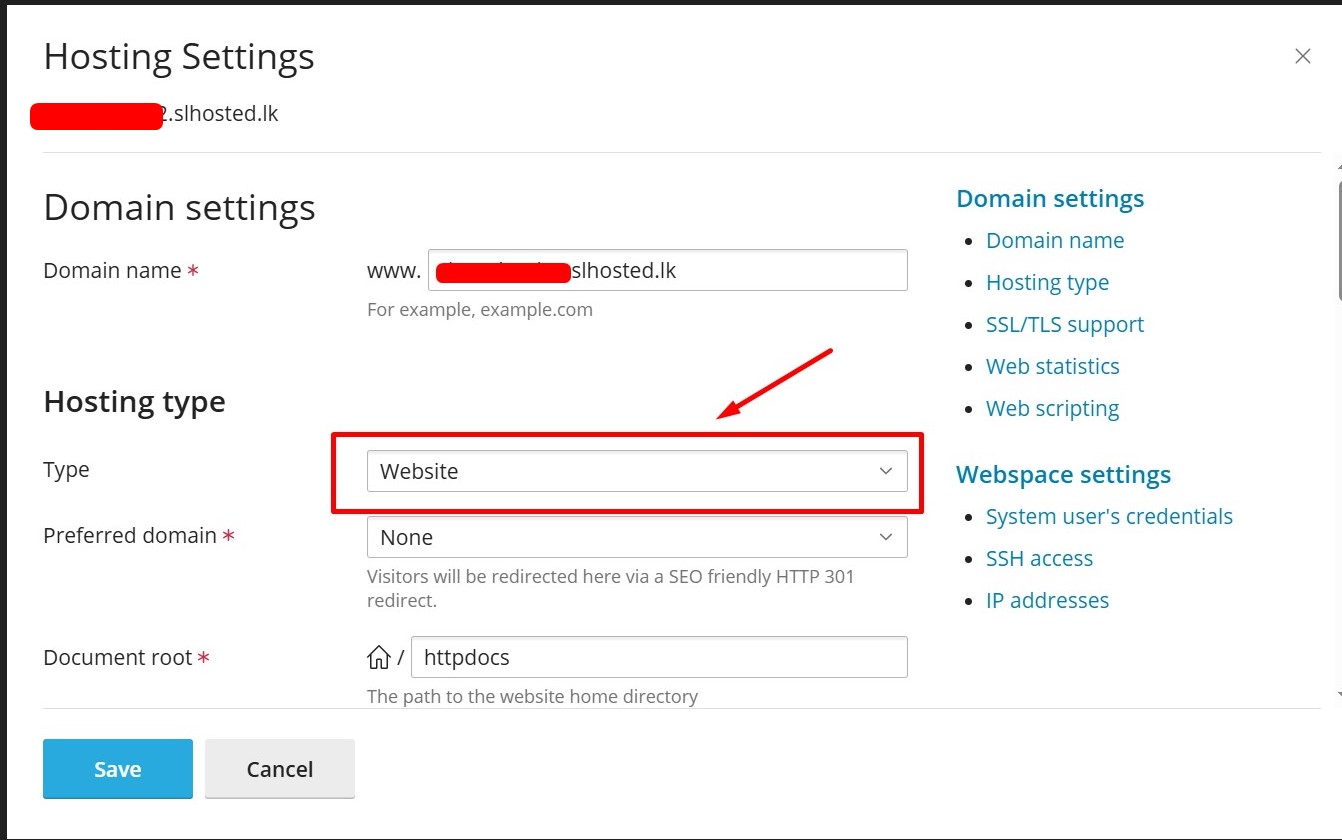Image resolution: width=1342 pixels, height=840 pixels.
Task: Open SSL/TLS support section link
Action: (1064, 325)
